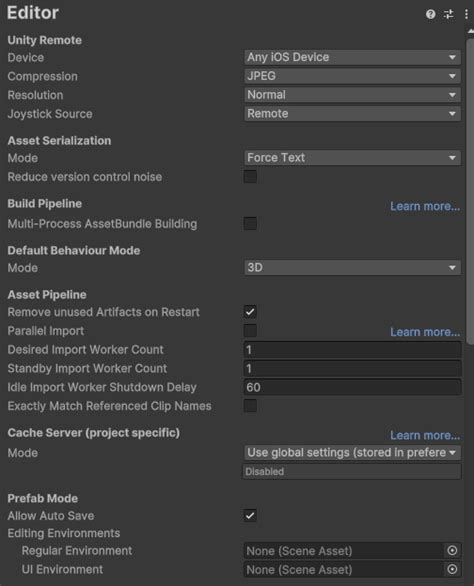
Task: Open the Unity Remote Device dropdown
Action: [x=352, y=57]
